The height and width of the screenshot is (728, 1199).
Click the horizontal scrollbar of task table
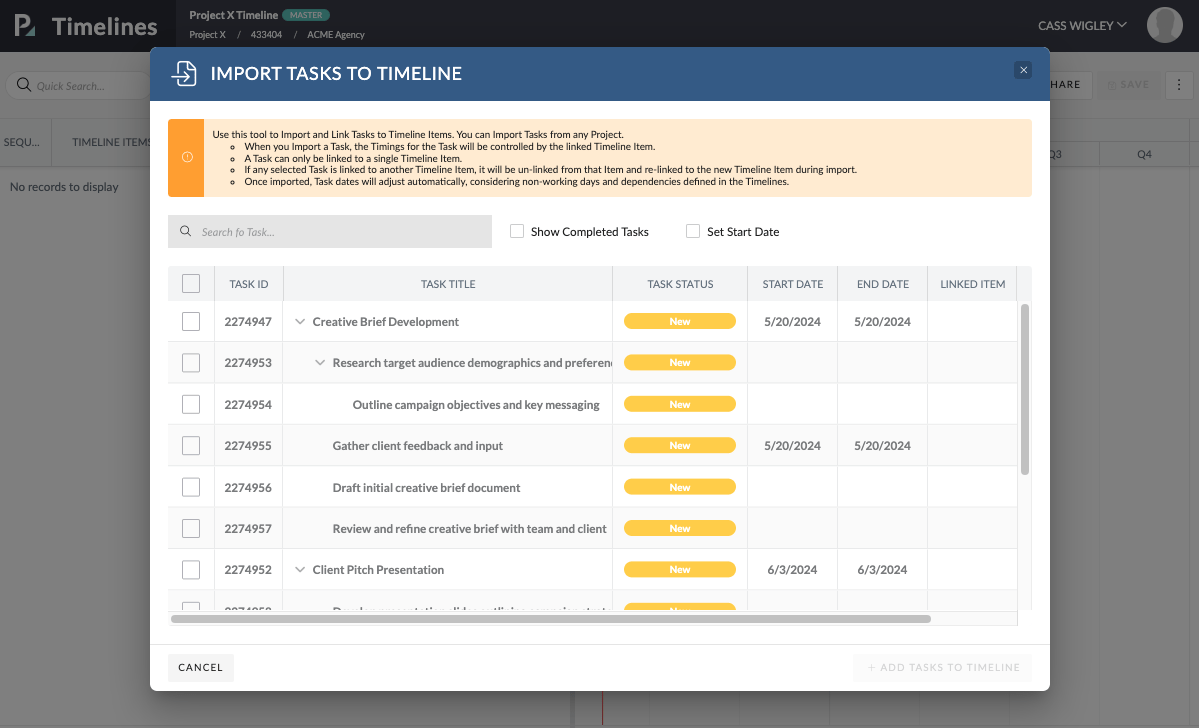[x=551, y=619]
